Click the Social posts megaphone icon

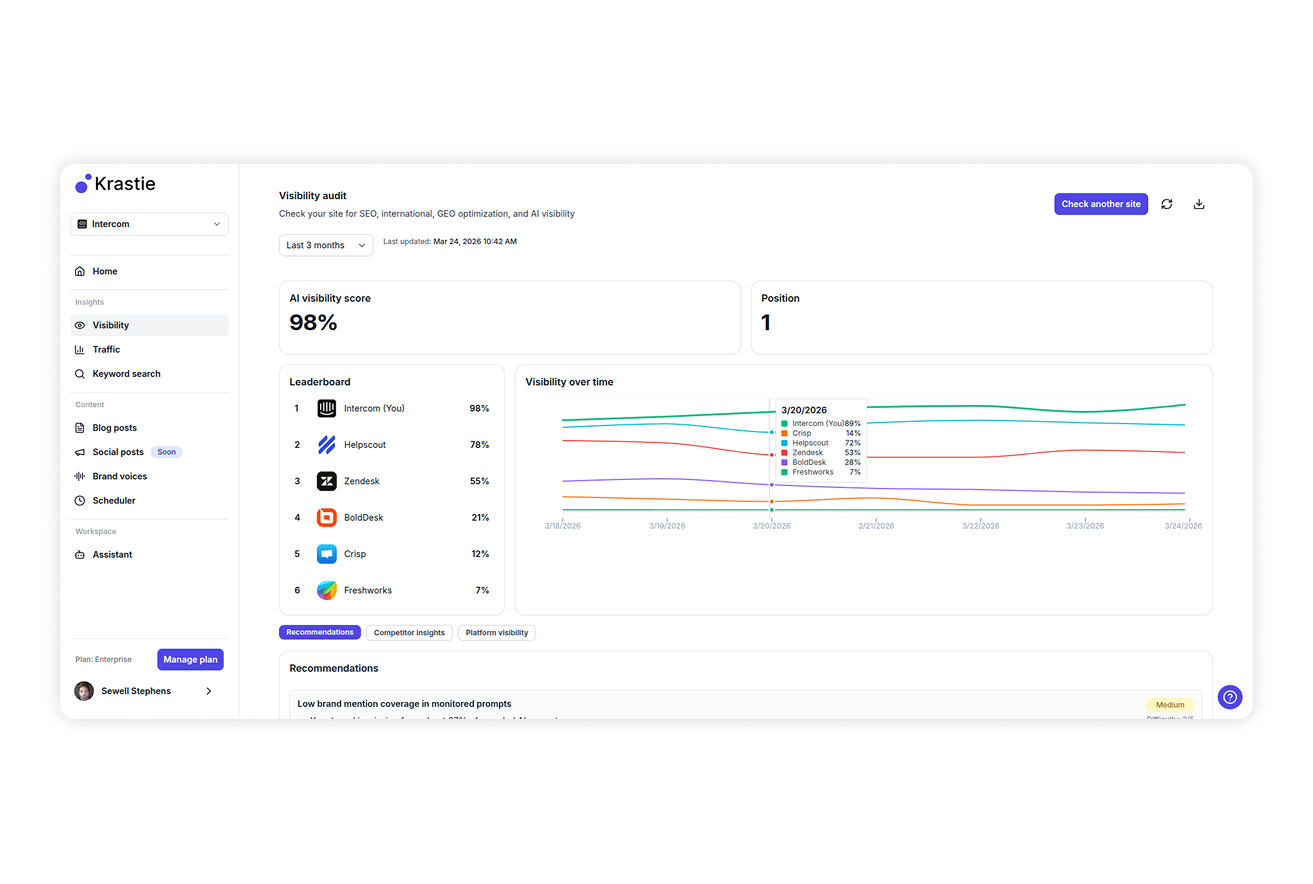[x=80, y=452]
